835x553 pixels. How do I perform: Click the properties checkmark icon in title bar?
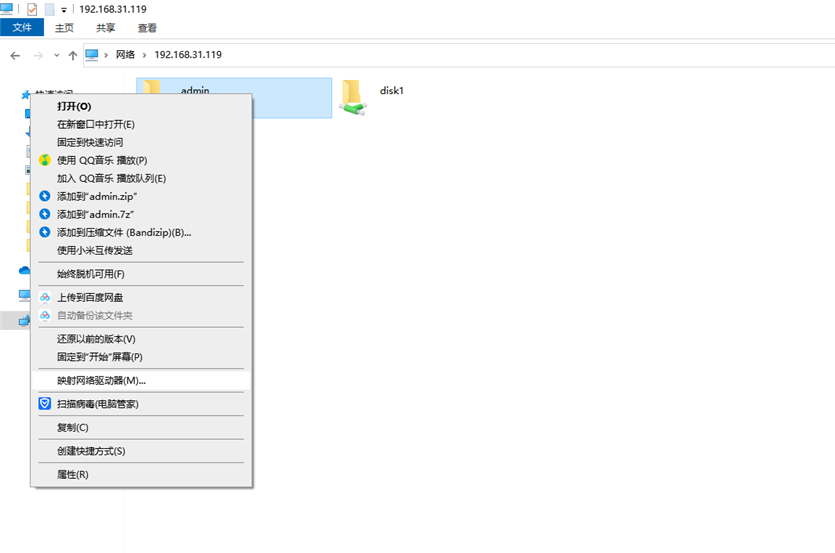[x=32, y=9]
